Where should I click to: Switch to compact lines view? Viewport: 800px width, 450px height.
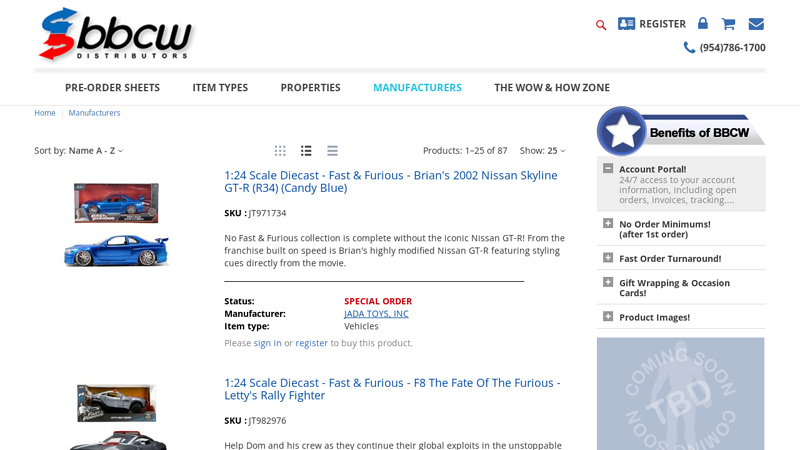(332, 151)
